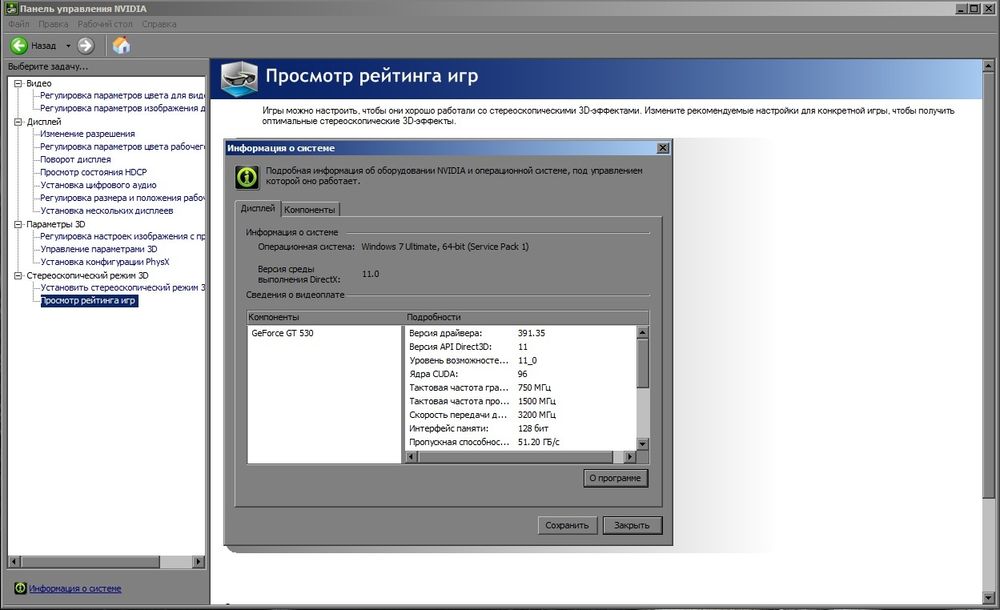Select GeForce GT 530 in components list
Viewport: 1000px width, 610px height.
pyautogui.click(x=282, y=333)
